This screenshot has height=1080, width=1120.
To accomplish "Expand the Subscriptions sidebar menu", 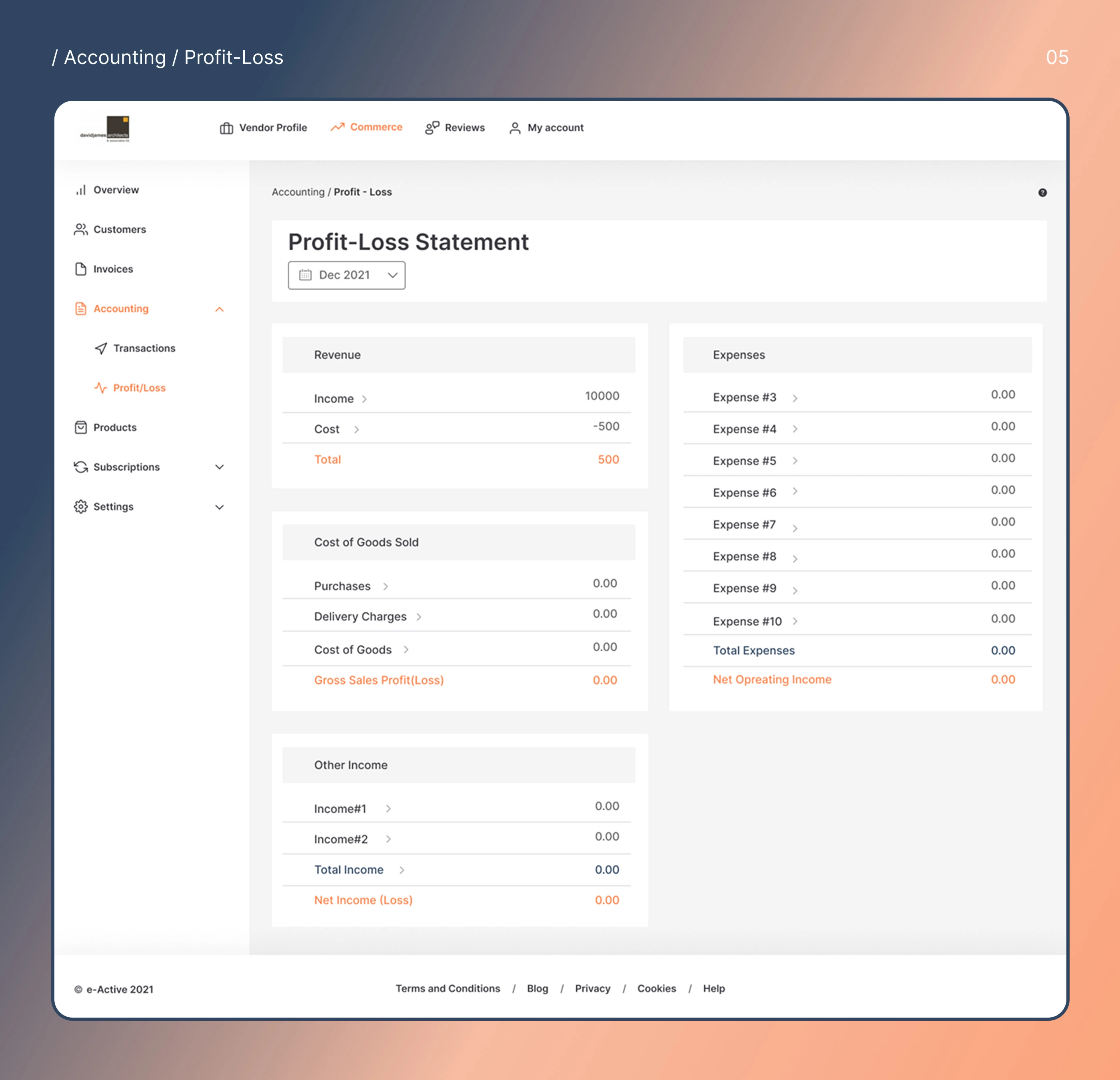I will (220, 467).
